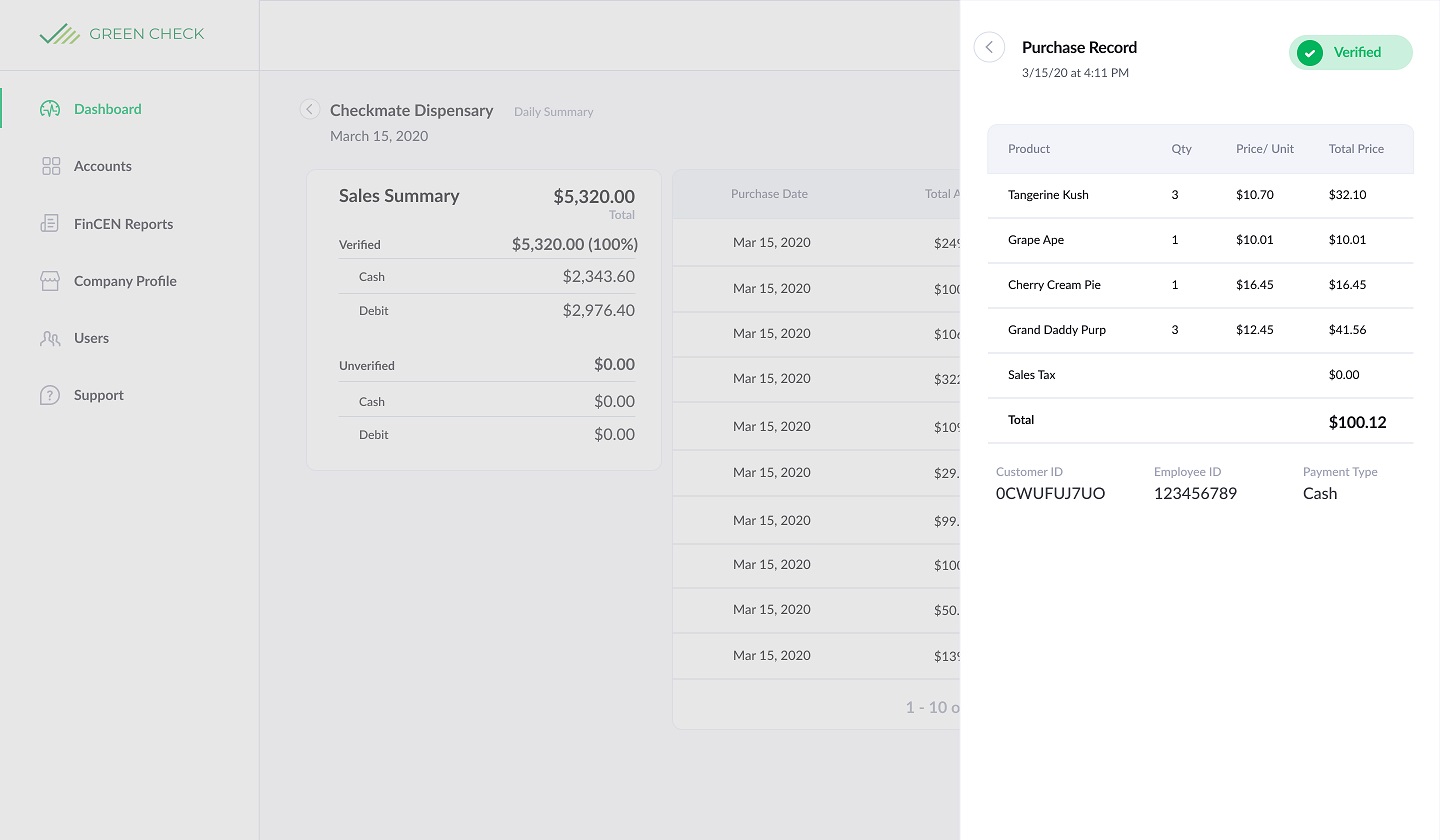Click the Support question mark icon

[50, 395]
